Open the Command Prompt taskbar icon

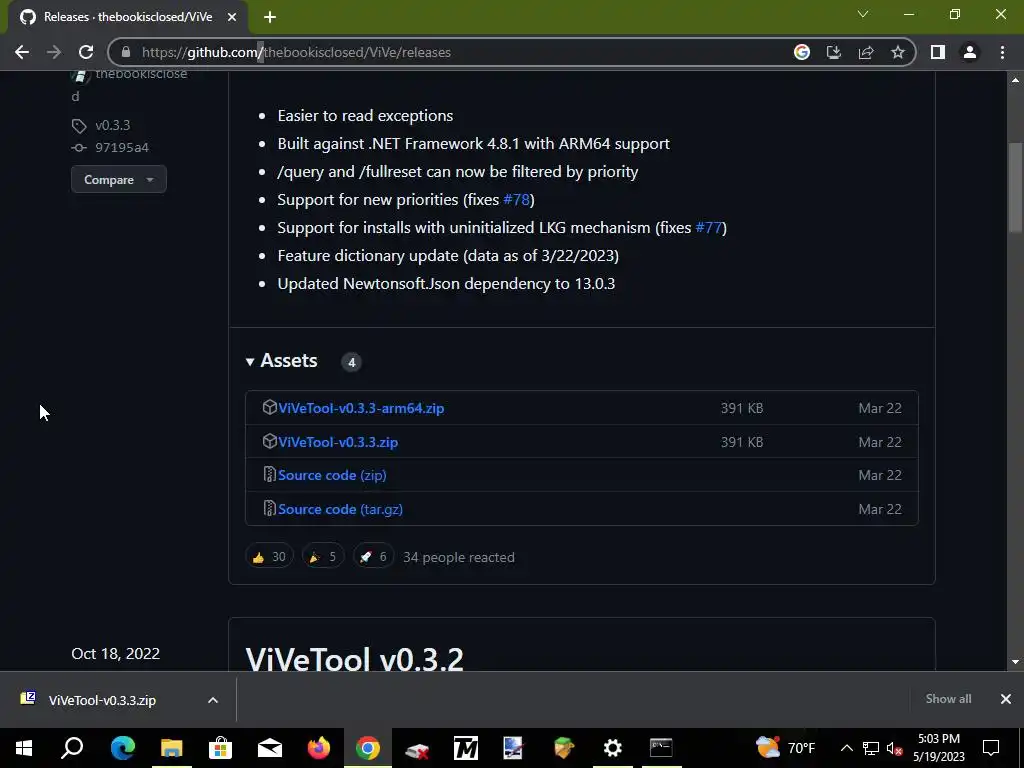click(661, 748)
